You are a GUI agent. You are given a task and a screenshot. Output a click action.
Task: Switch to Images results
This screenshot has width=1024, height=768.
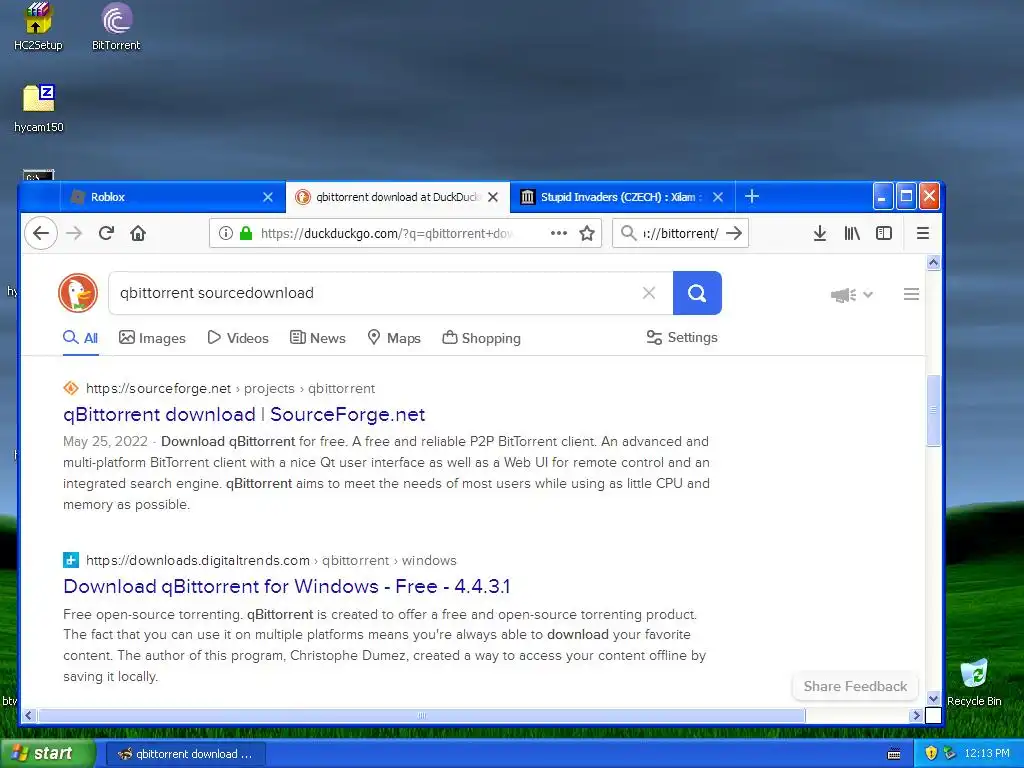[152, 338]
